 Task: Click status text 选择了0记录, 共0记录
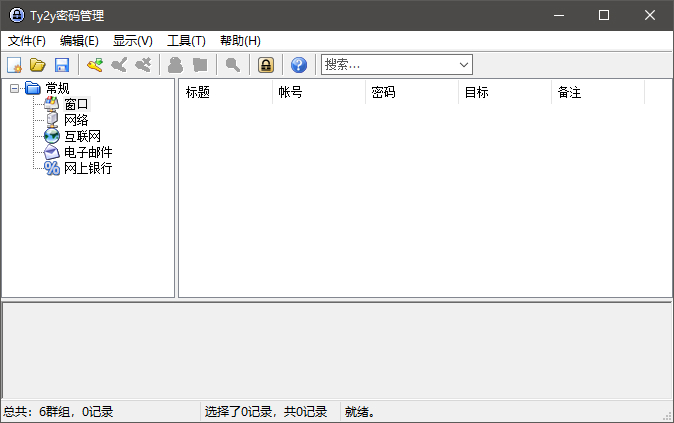pyautogui.click(x=266, y=412)
